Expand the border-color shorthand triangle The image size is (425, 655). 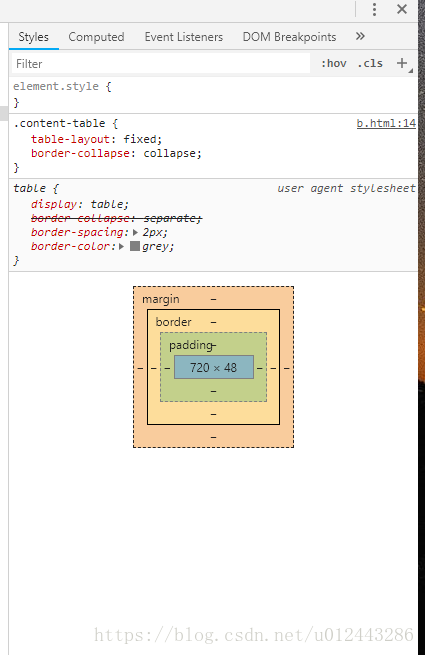pyautogui.click(x=121, y=246)
